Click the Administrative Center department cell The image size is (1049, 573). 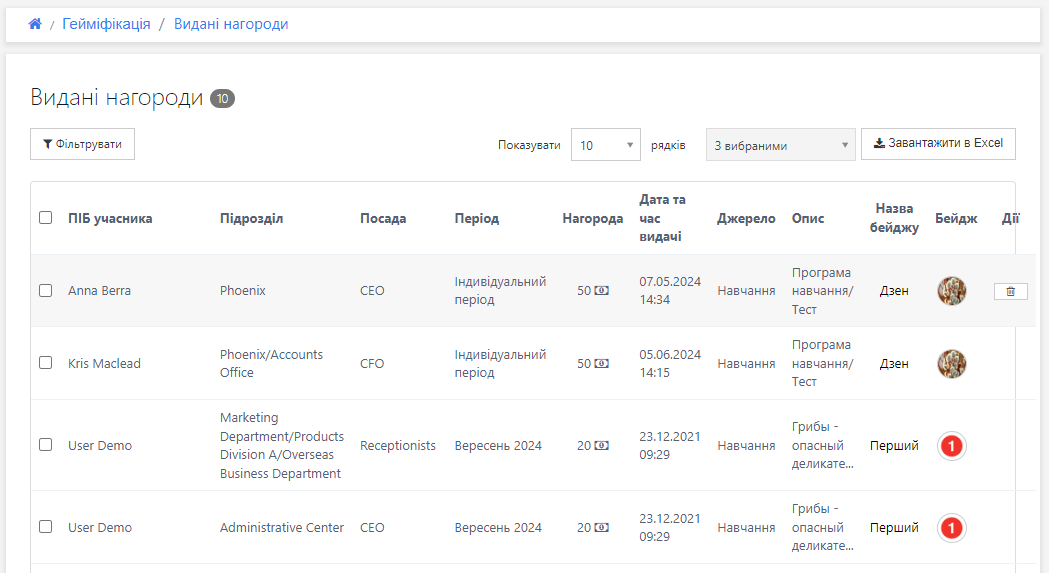click(282, 527)
